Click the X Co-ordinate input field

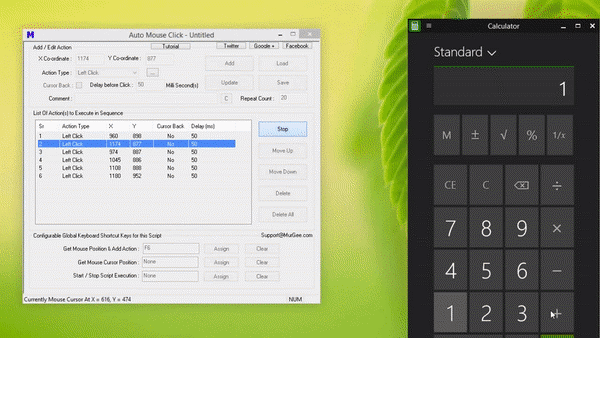pos(90,59)
